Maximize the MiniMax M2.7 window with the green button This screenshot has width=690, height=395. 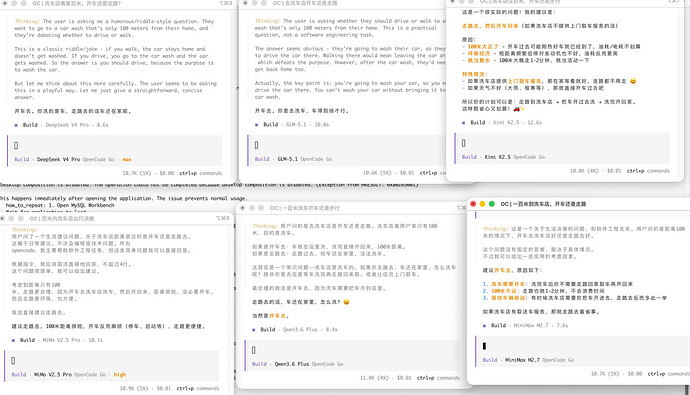tap(492, 204)
